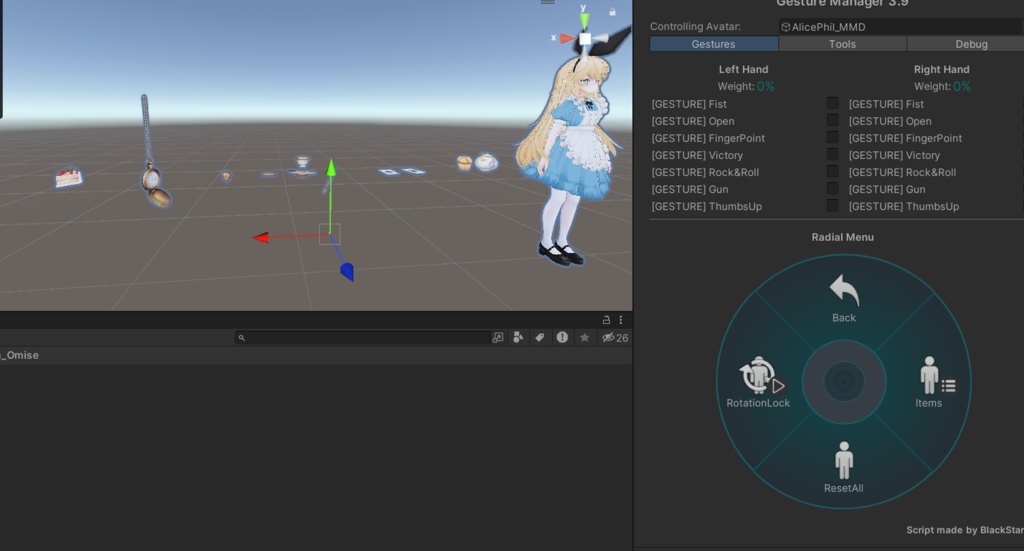This screenshot has height=551, width=1024.
Task: Click Right Hand [GESTURE] FingerPoint label
Action: pyautogui.click(x=905, y=138)
